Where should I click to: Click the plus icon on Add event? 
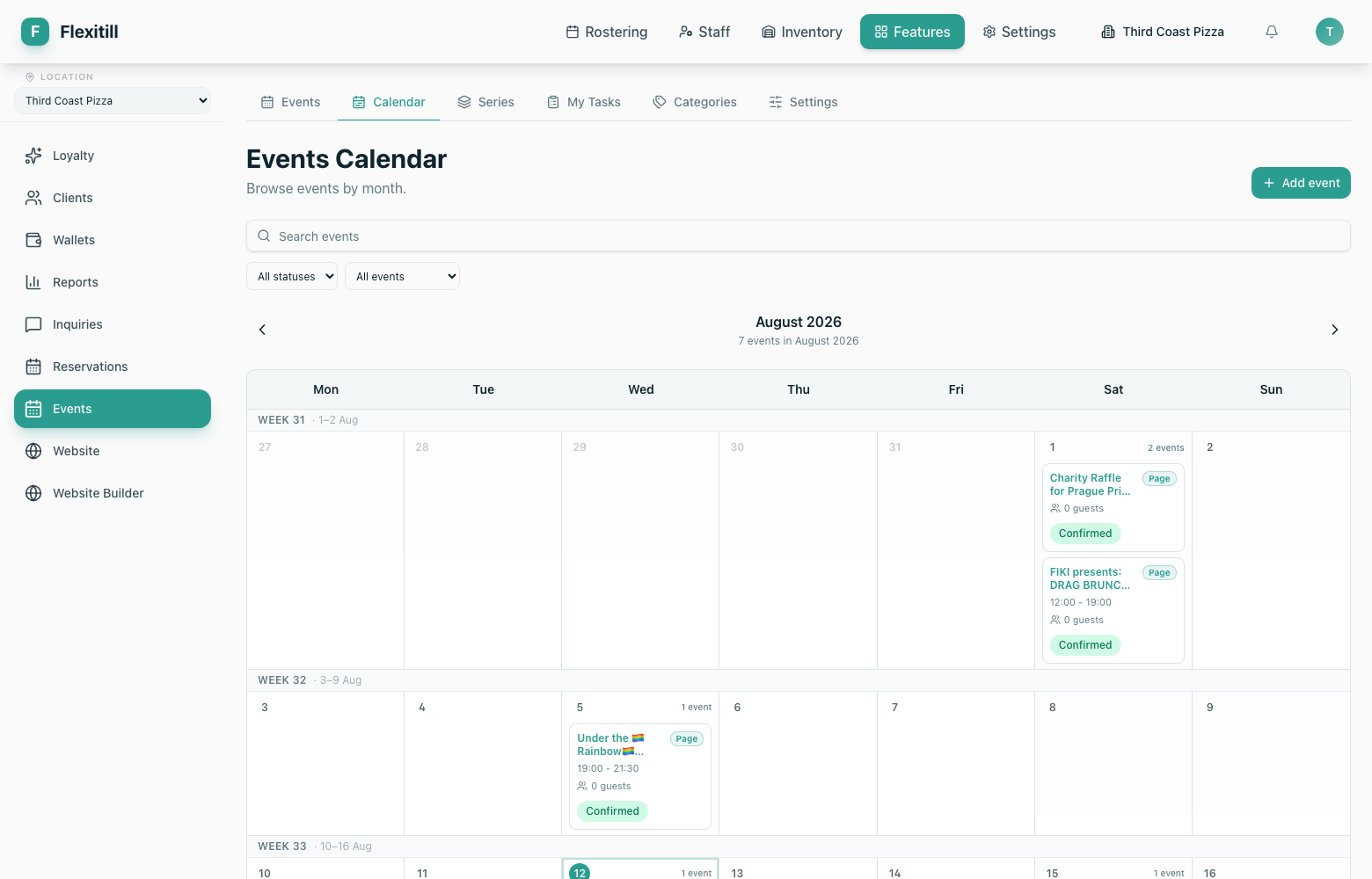1269,183
